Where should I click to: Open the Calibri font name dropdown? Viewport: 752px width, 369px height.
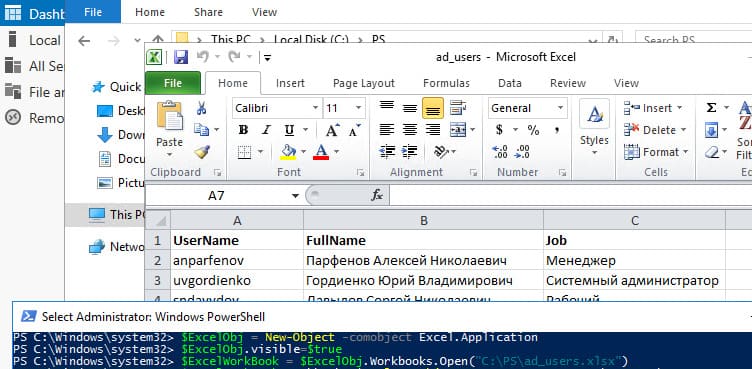(315, 108)
